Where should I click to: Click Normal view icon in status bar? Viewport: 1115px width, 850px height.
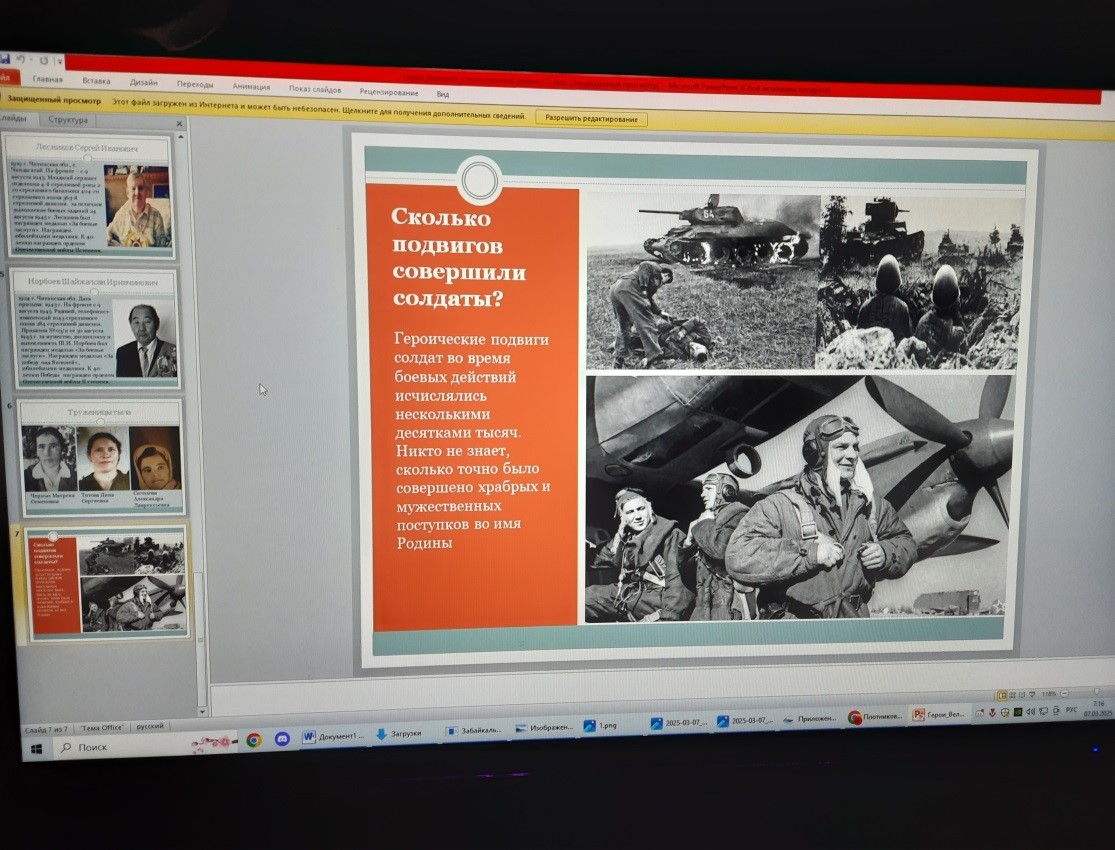click(1002, 695)
